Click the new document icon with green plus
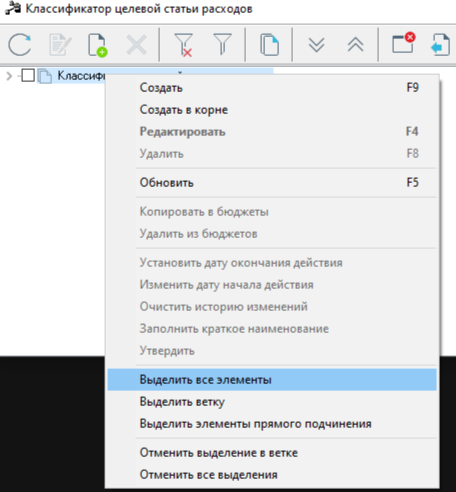The width and height of the screenshot is (456, 492). point(98,45)
